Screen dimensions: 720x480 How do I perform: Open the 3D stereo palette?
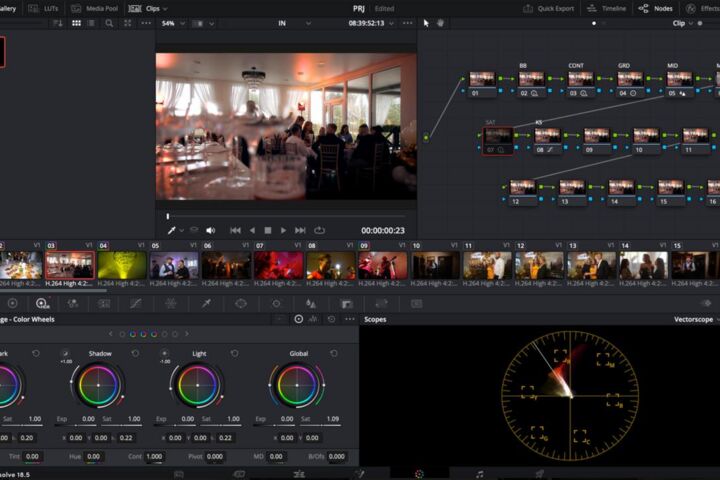(x=416, y=303)
